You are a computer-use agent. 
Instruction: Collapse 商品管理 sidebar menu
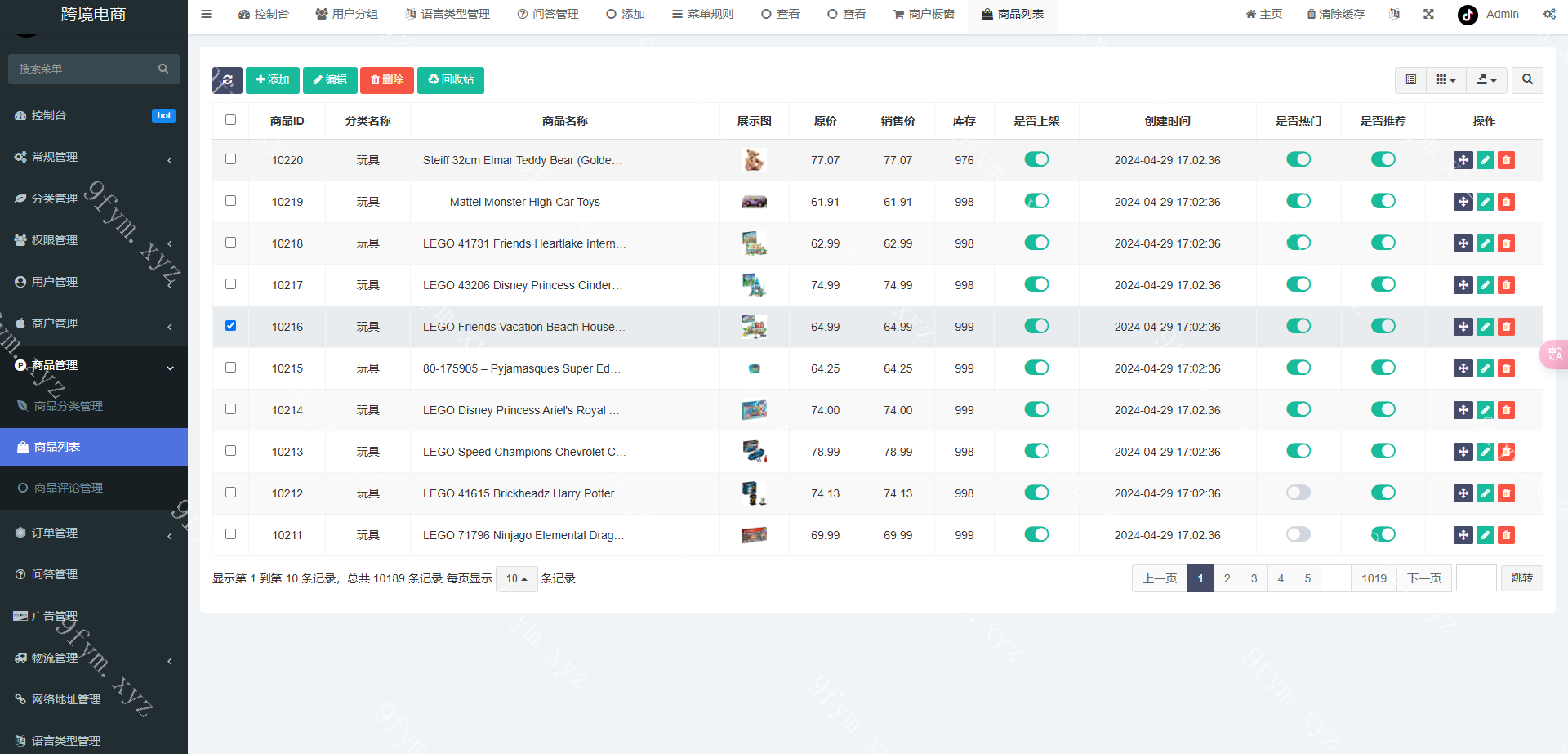94,365
